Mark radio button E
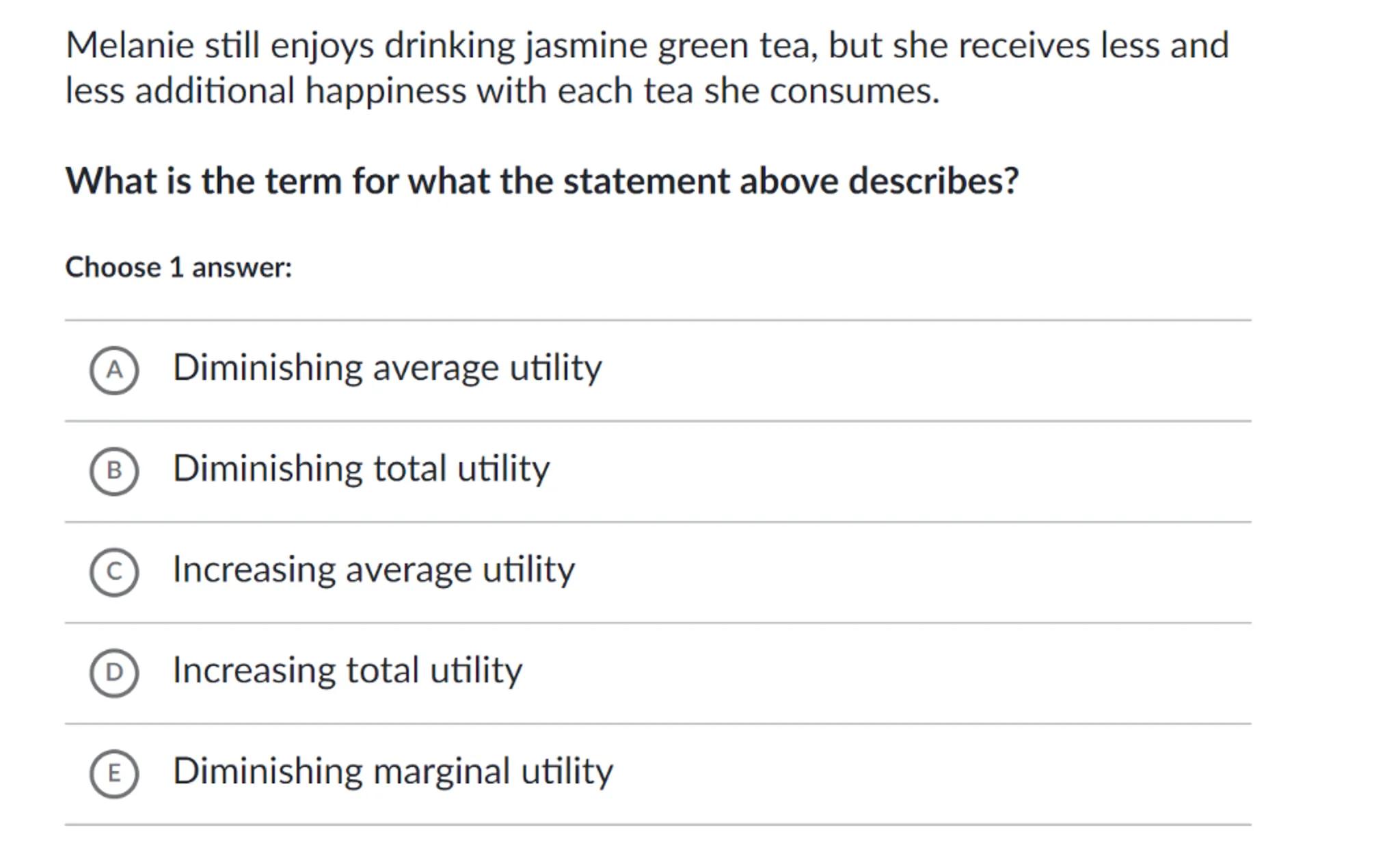This screenshot has height=858, width=1400. (x=114, y=773)
